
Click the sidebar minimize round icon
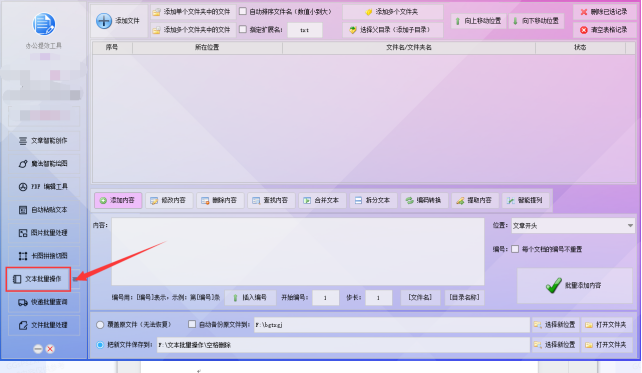tap(38, 349)
